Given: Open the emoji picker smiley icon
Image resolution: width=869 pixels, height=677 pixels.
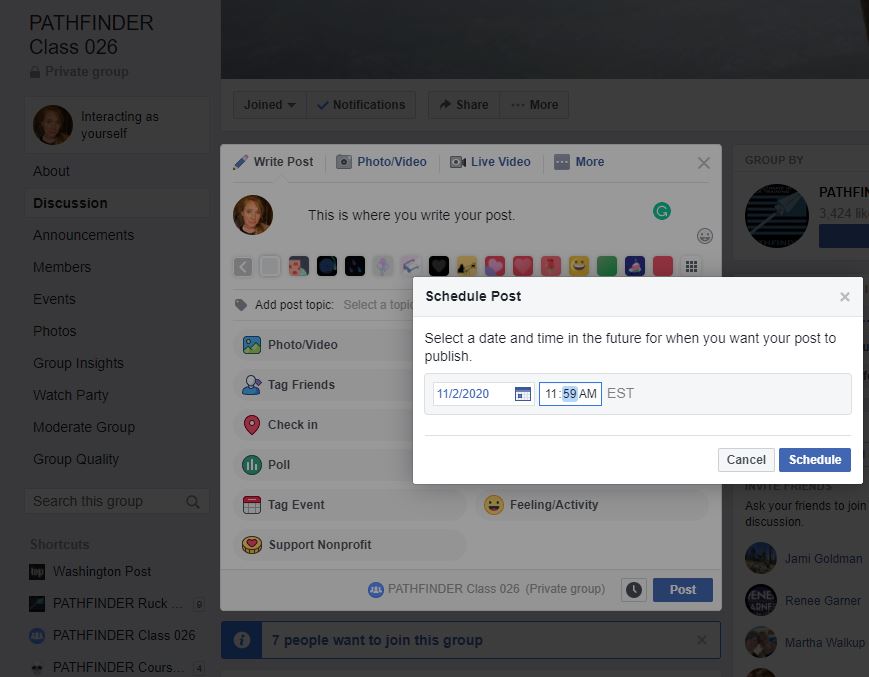Looking at the screenshot, I should tap(704, 236).
